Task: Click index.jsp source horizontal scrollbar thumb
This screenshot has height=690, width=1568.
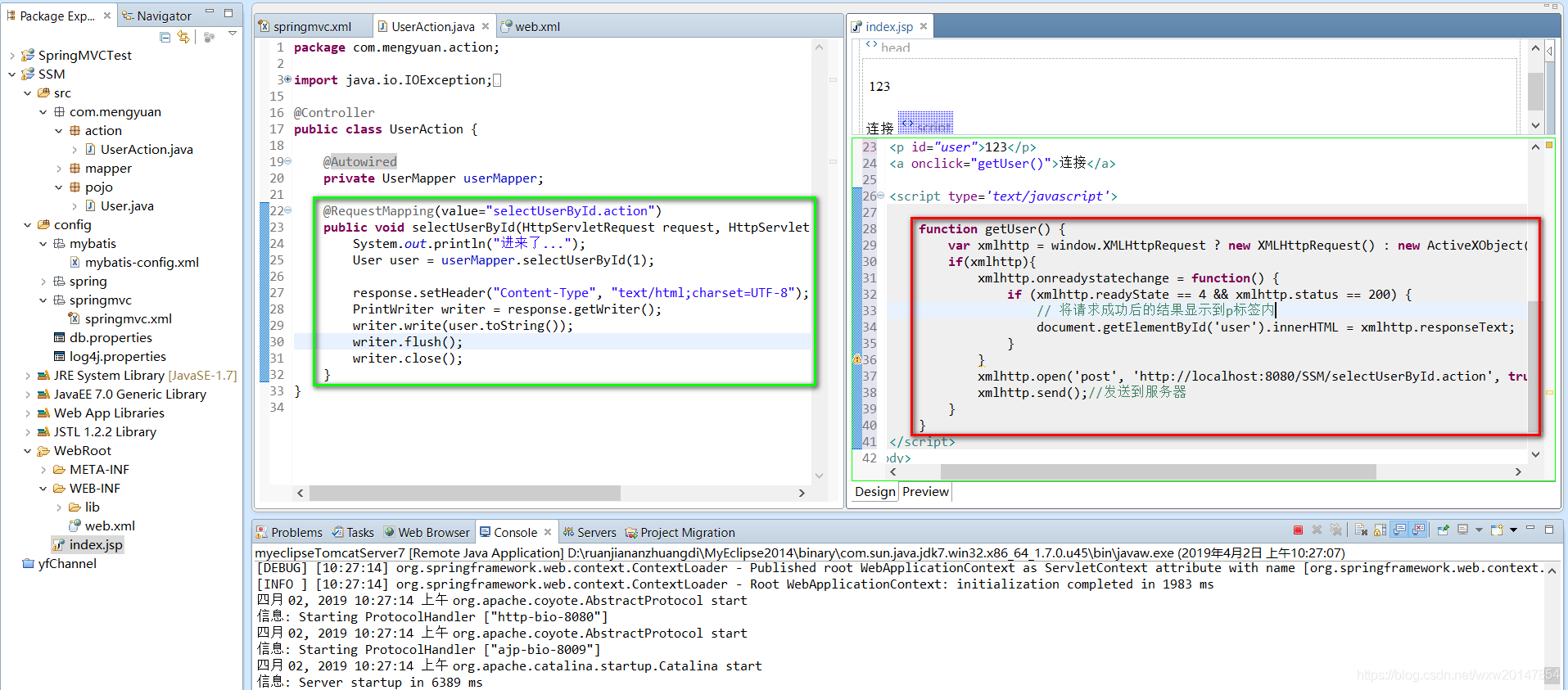Action: [1158, 472]
